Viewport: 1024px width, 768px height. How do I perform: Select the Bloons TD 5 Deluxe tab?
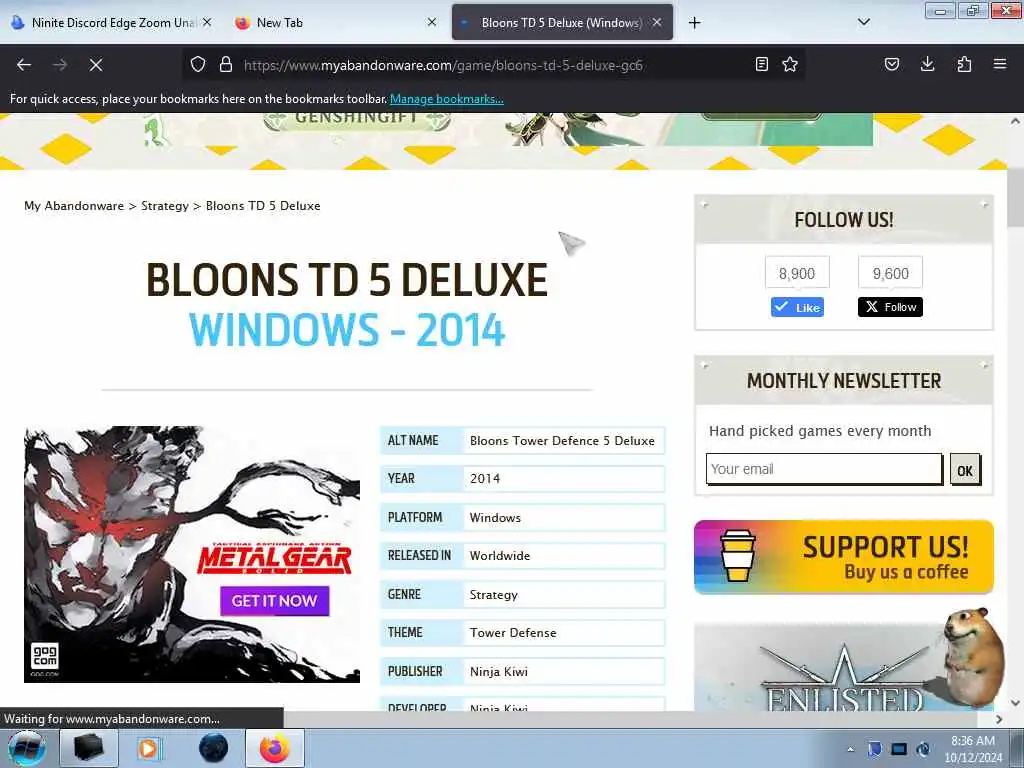(x=562, y=22)
